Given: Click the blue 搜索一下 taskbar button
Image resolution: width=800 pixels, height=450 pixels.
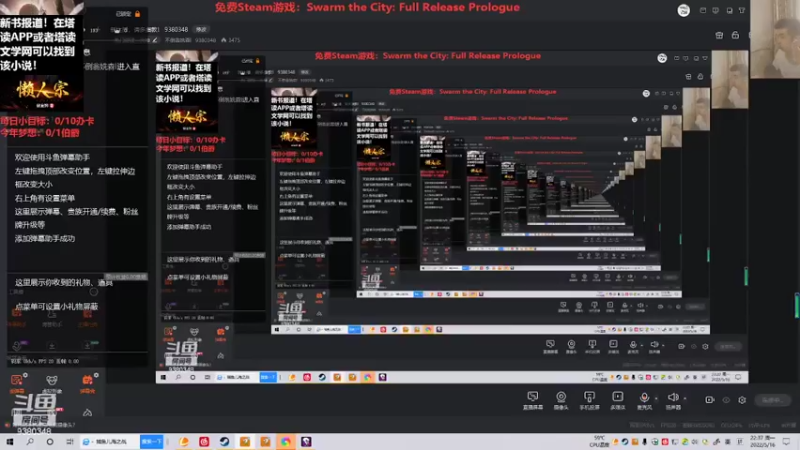Looking at the screenshot, I should pyautogui.click(x=152, y=442).
